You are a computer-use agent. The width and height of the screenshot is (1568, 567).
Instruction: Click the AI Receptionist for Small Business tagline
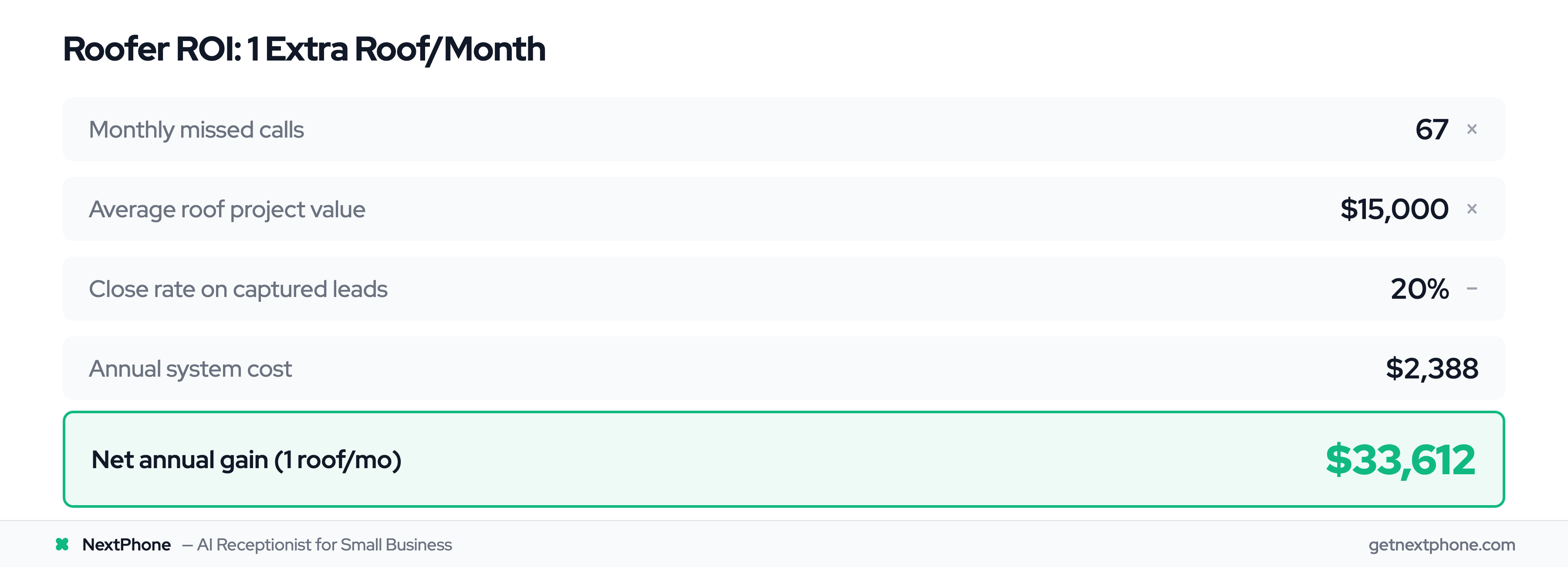coord(324,544)
